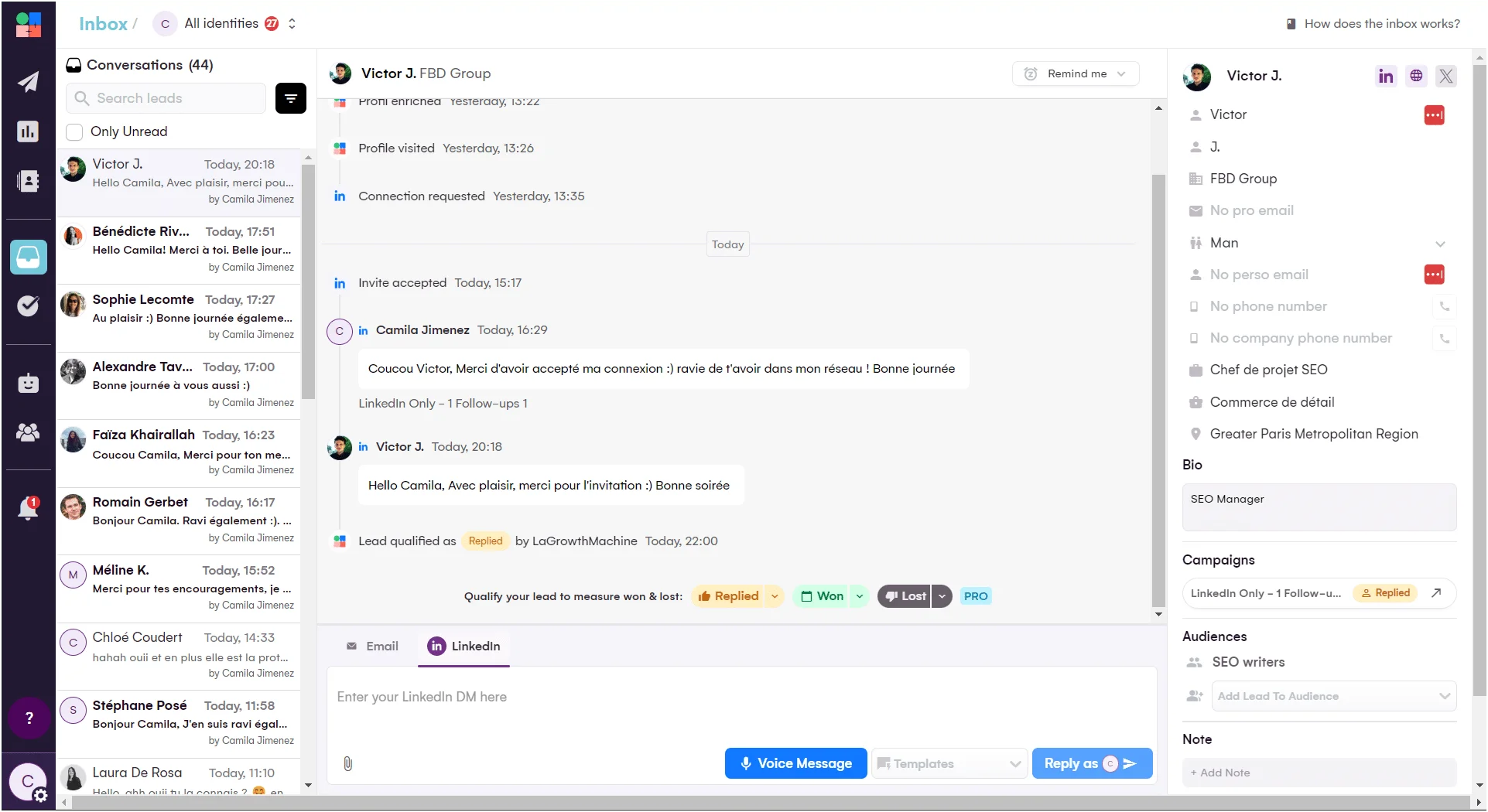1488x812 pixels.
Task: Open Méline K. conversation
Action: (x=178, y=588)
